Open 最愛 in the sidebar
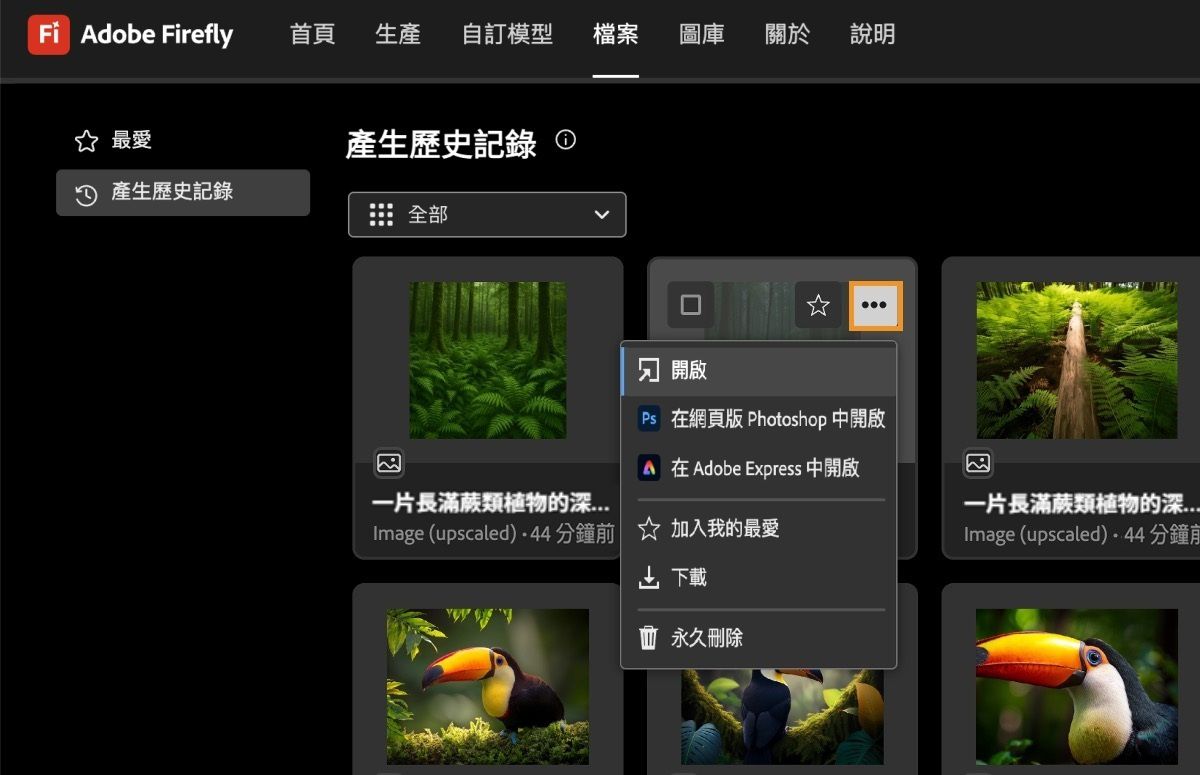Image resolution: width=1200 pixels, height=775 pixels. [x=183, y=141]
